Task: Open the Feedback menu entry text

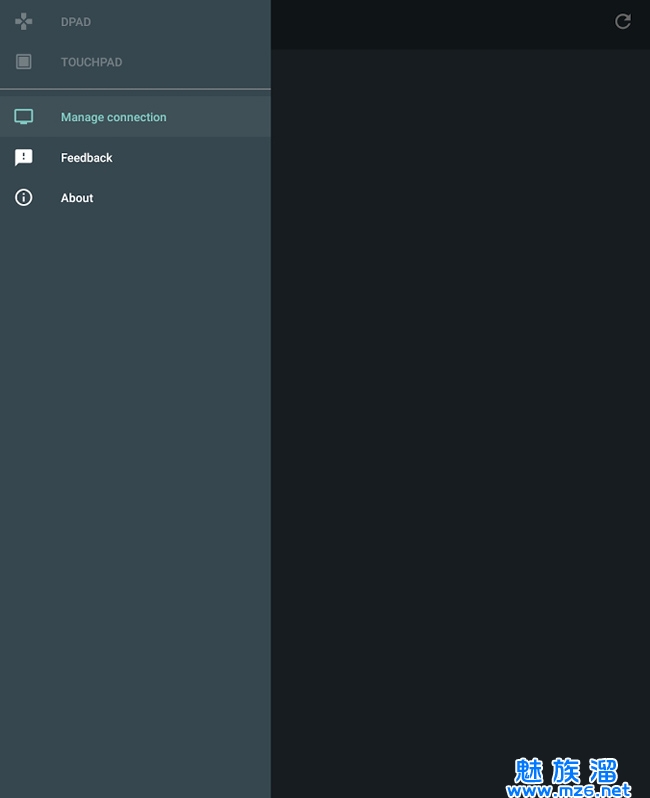Action: click(x=86, y=158)
